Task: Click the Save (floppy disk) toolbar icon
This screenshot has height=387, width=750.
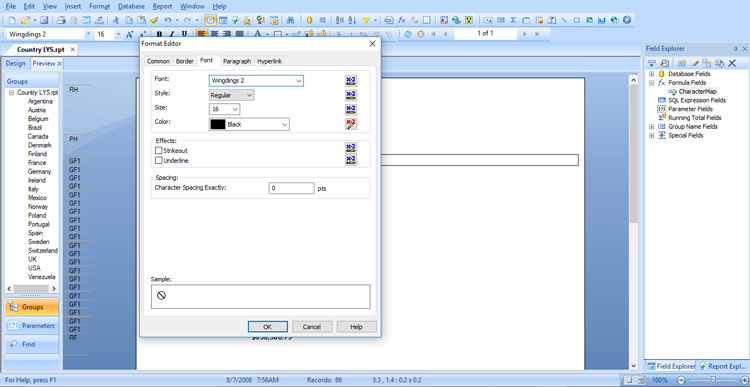Action: (x=44, y=20)
